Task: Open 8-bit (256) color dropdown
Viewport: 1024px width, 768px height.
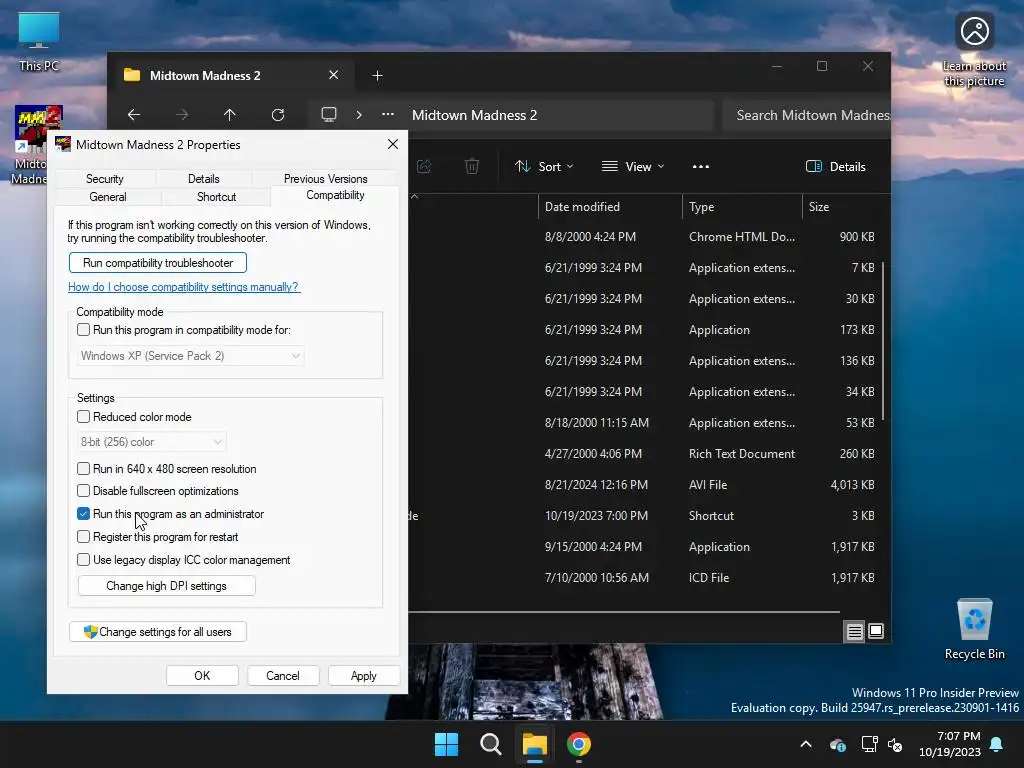Action: pyautogui.click(x=152, y=442)
